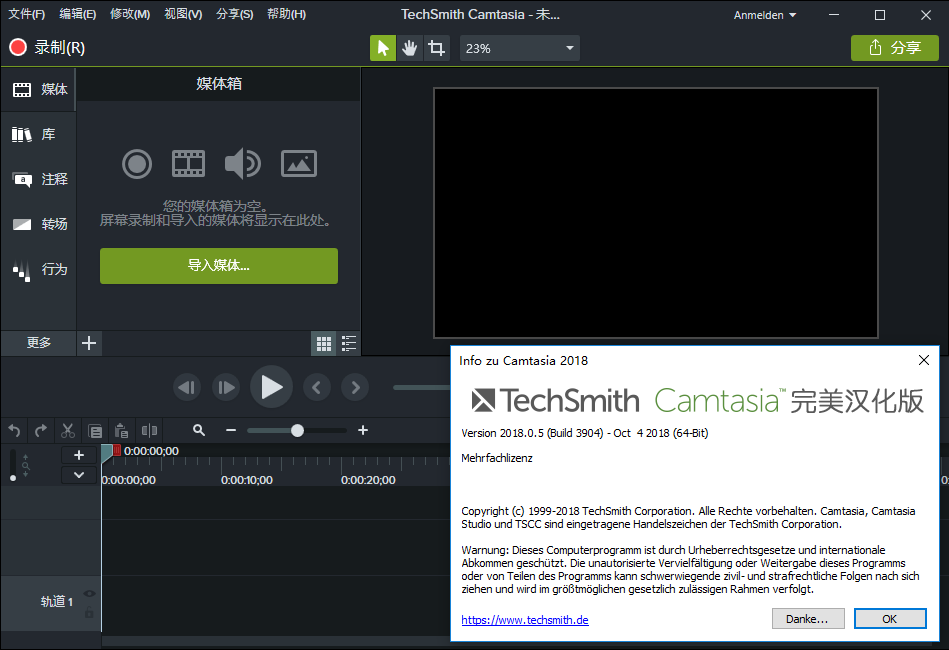Expand the track options chevron below add-track
The image size is (949, 650).
79,475
